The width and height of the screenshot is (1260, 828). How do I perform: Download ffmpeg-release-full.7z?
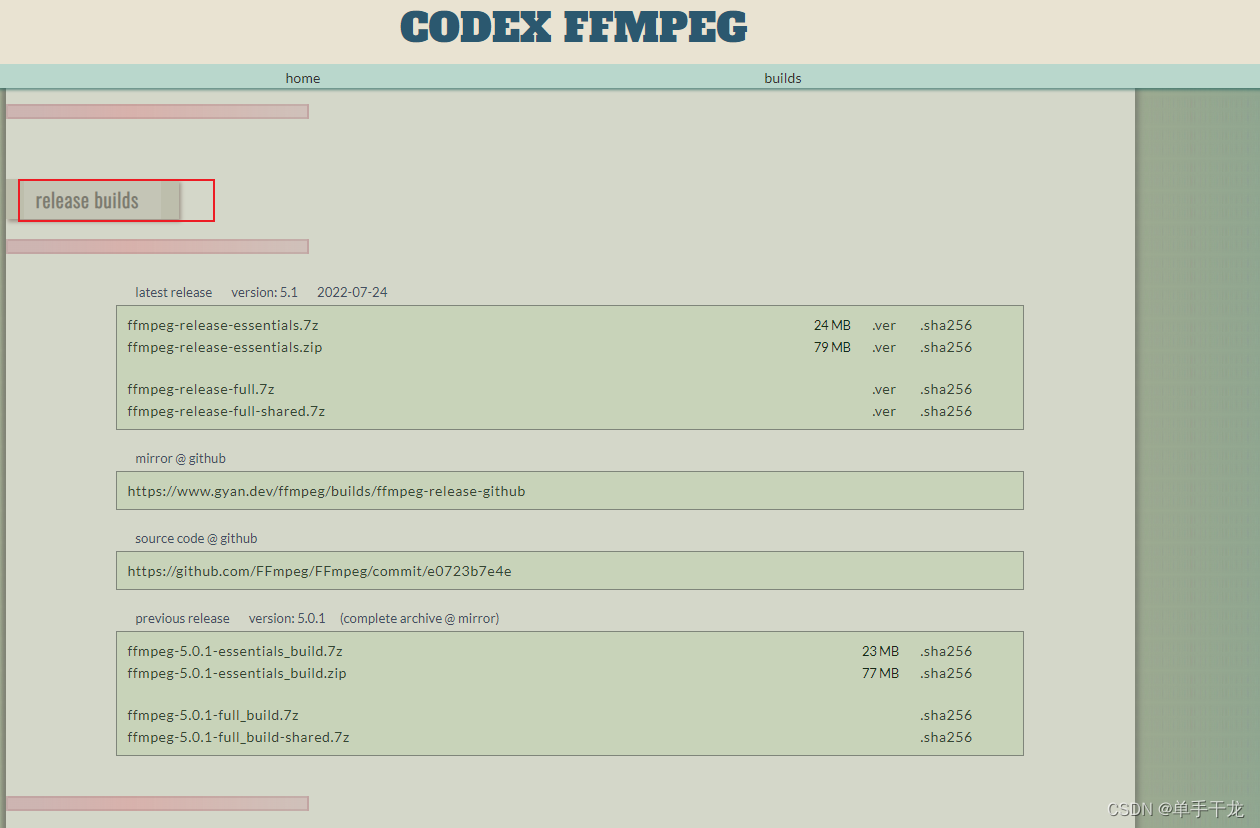(201, 389)
